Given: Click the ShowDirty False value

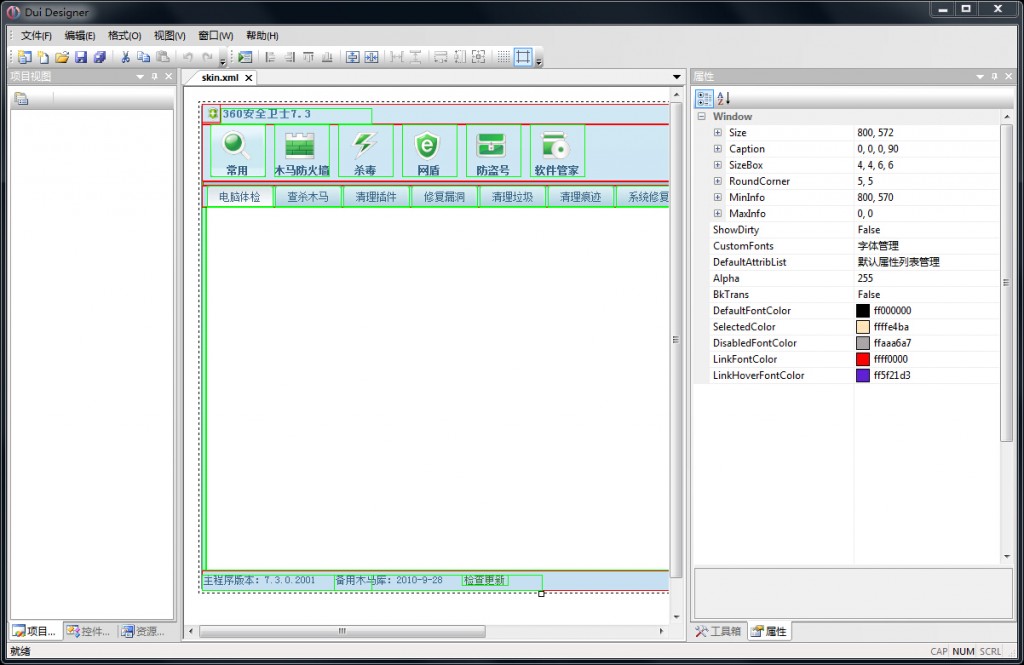Looking at the screenshot, I should tap(869, 230).
